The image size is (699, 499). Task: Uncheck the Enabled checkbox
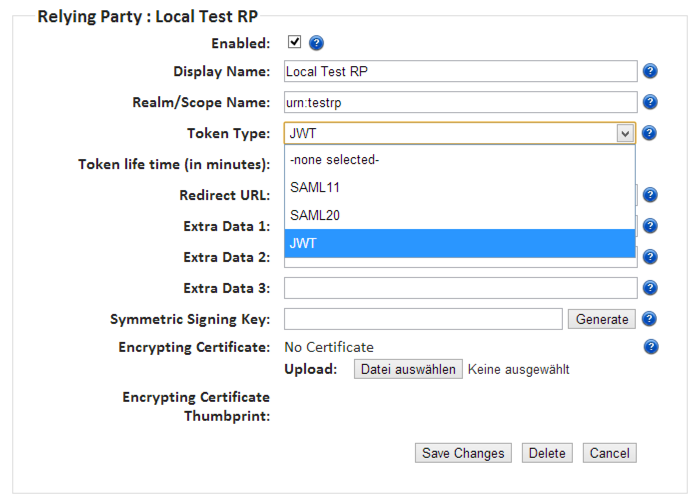(294, 42)
